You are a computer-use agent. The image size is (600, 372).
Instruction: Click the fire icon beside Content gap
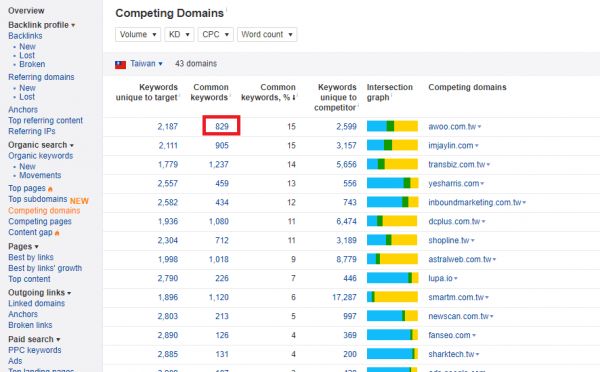[x=57, y=233]
